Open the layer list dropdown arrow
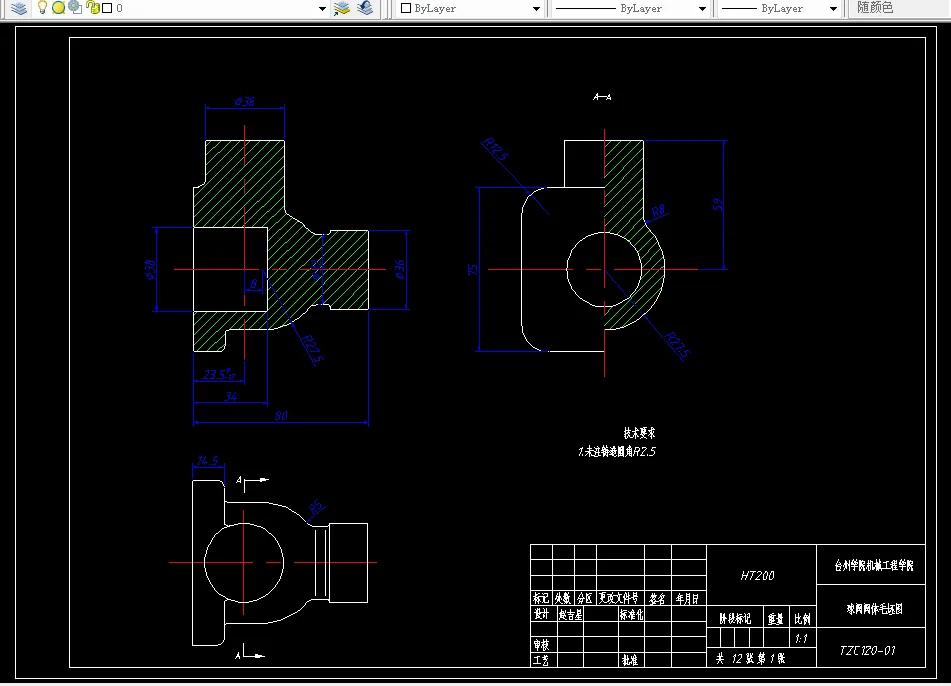 322,9
